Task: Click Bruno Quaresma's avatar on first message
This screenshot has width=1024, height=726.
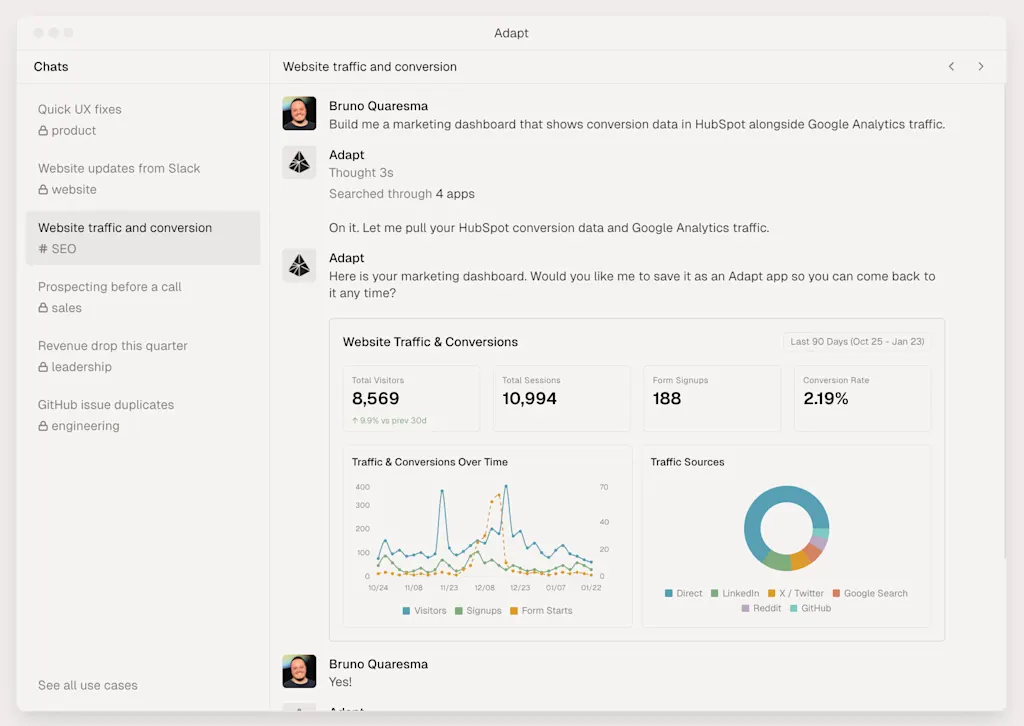Action: [x=299, y=114]
